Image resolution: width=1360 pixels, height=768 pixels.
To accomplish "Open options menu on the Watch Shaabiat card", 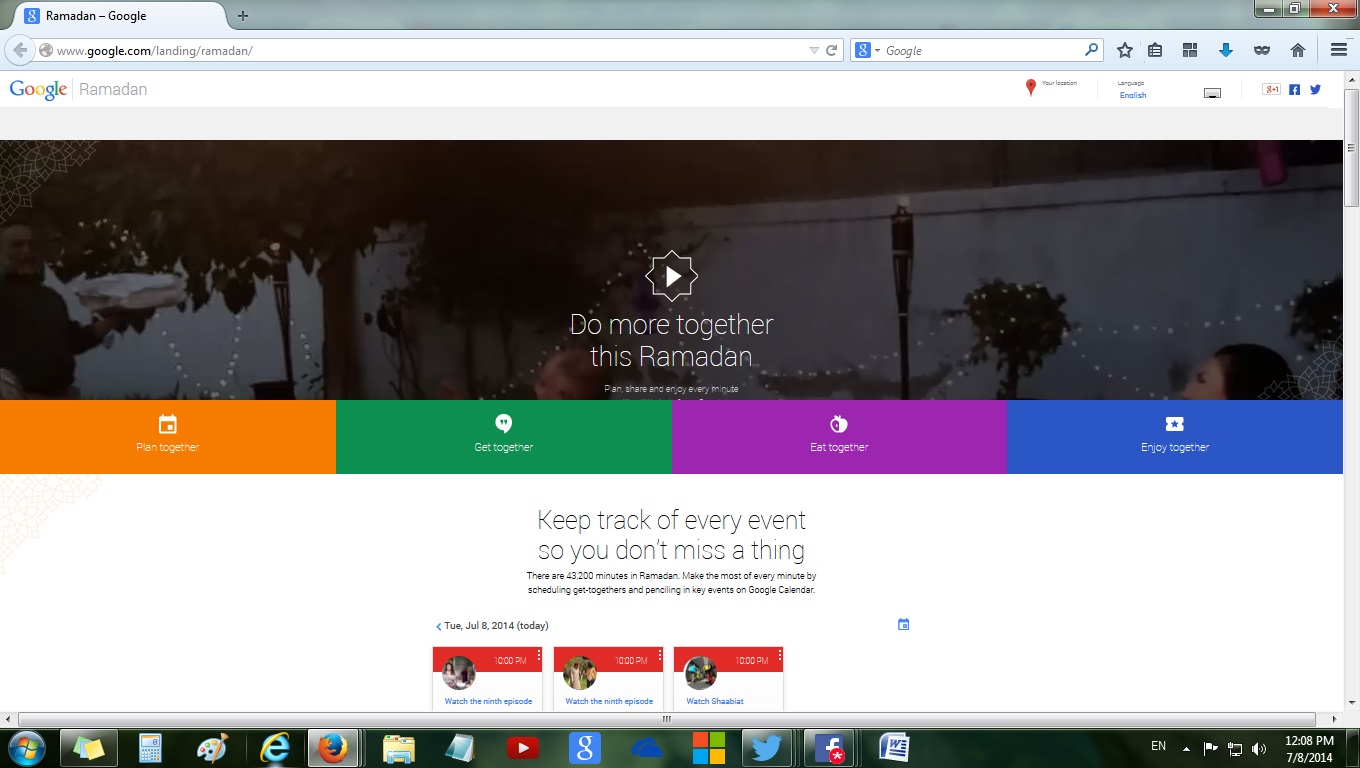I will pyautogui.click(x=780, y=656).
